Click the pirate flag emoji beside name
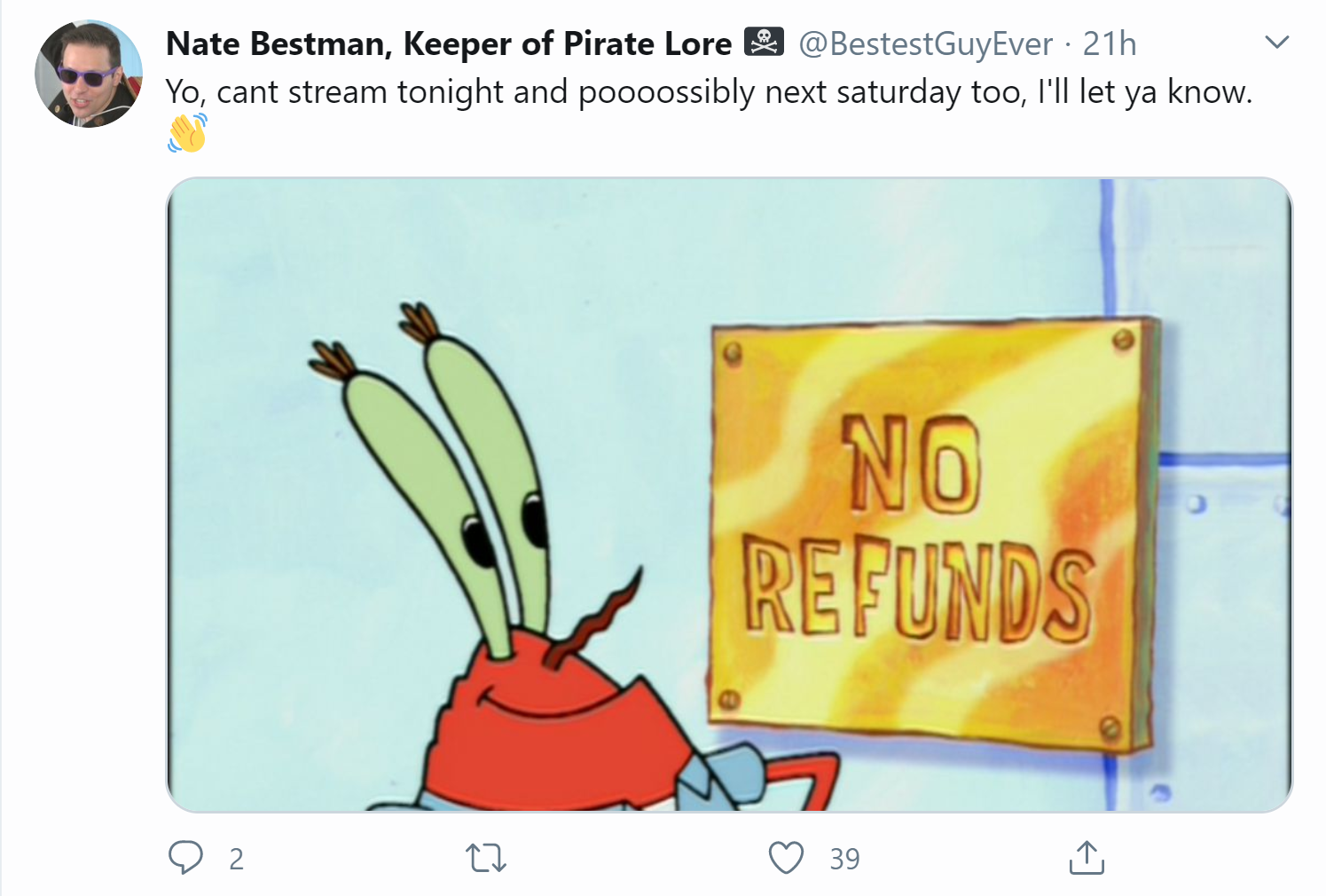Screen dimensions: 1326x896 (x=764, y=43)
